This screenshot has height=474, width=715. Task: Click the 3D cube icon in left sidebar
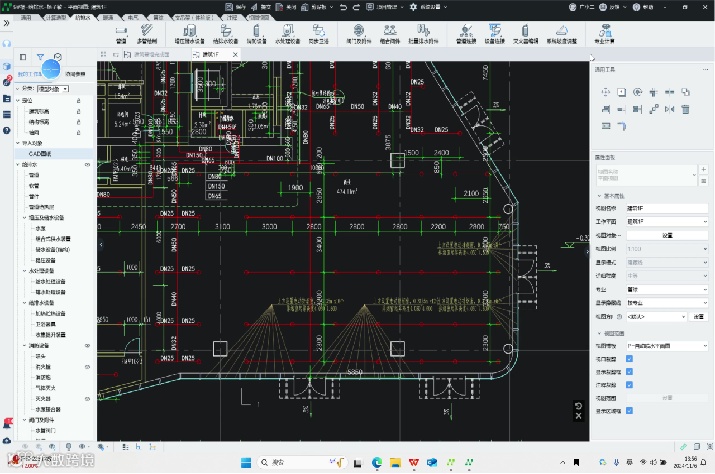click(x=7, y=68)
